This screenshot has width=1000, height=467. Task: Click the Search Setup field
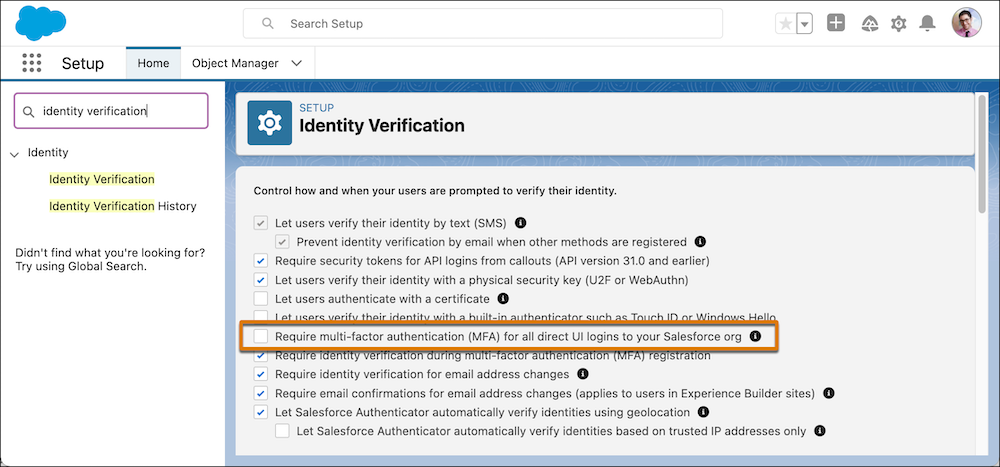(483, 24)
